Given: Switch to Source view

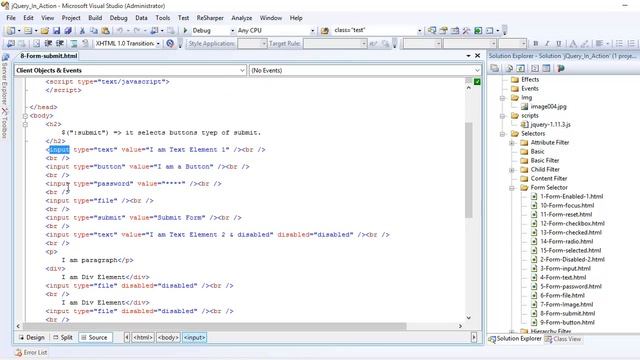Looking at the screenshot, I should [x=94, y=338].
